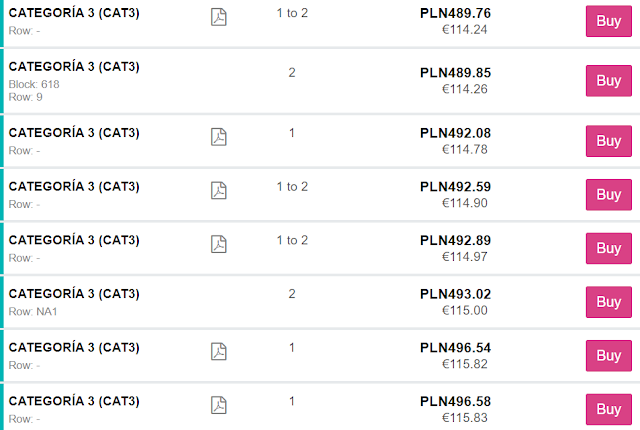Click the PDF icon on the PLN496.54 listing

point(219,351)
